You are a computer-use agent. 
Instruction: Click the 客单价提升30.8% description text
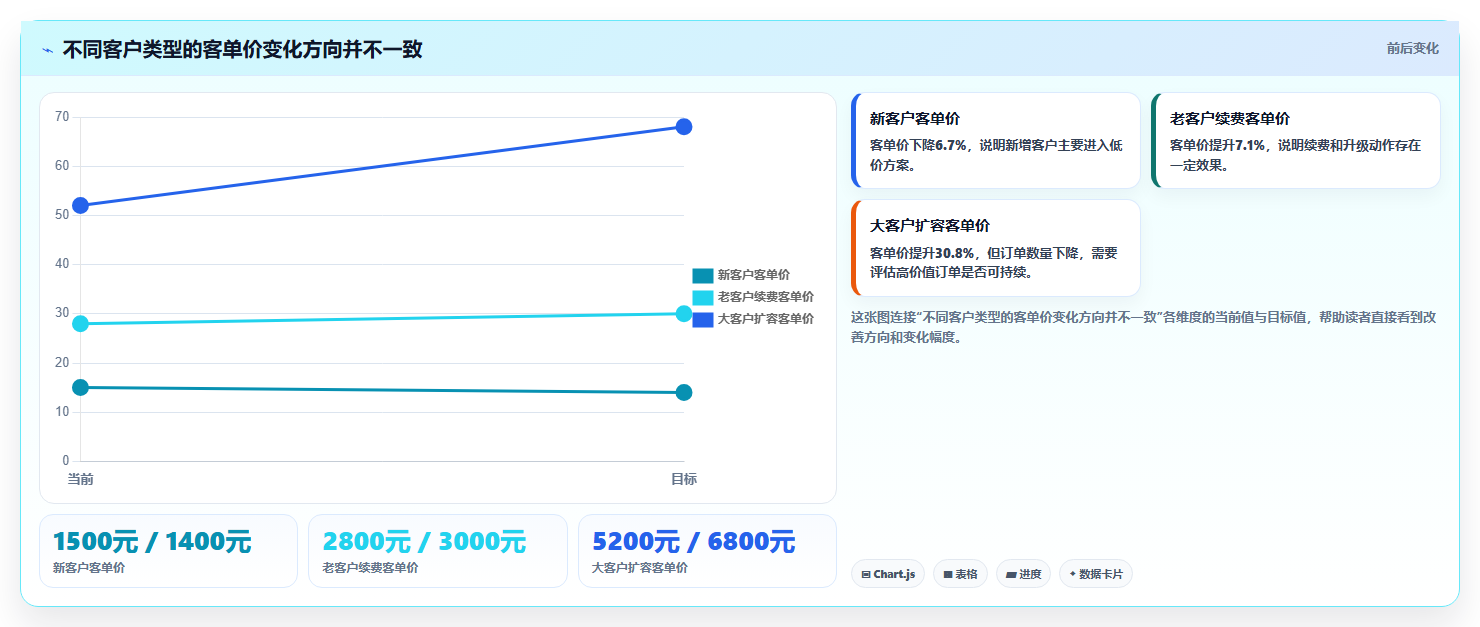(994, 262)
